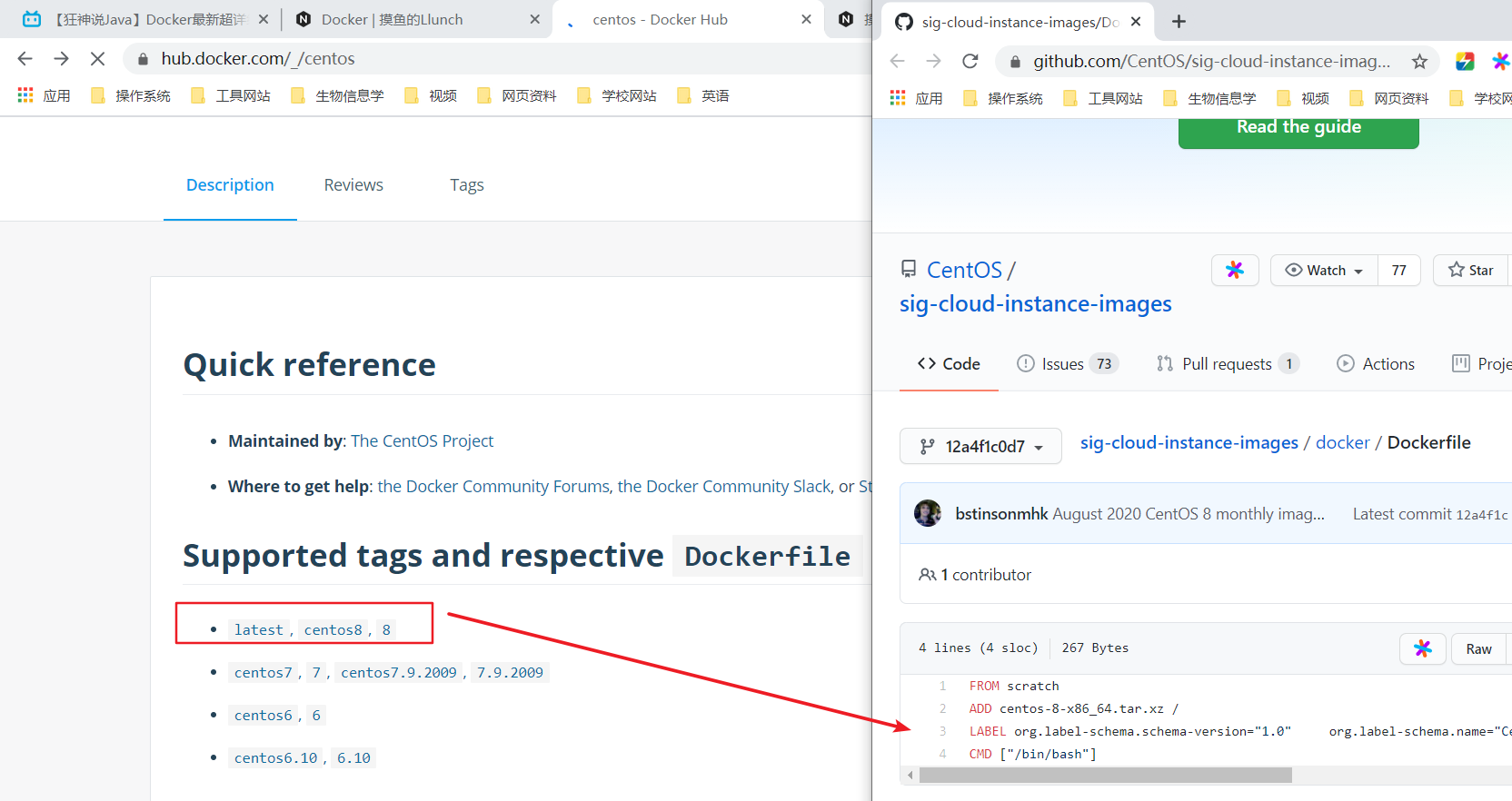Viewport: 1512px width, 801px height.
Task: Open the latest commit 12a4f1c link
Action: coord(1481,515)
